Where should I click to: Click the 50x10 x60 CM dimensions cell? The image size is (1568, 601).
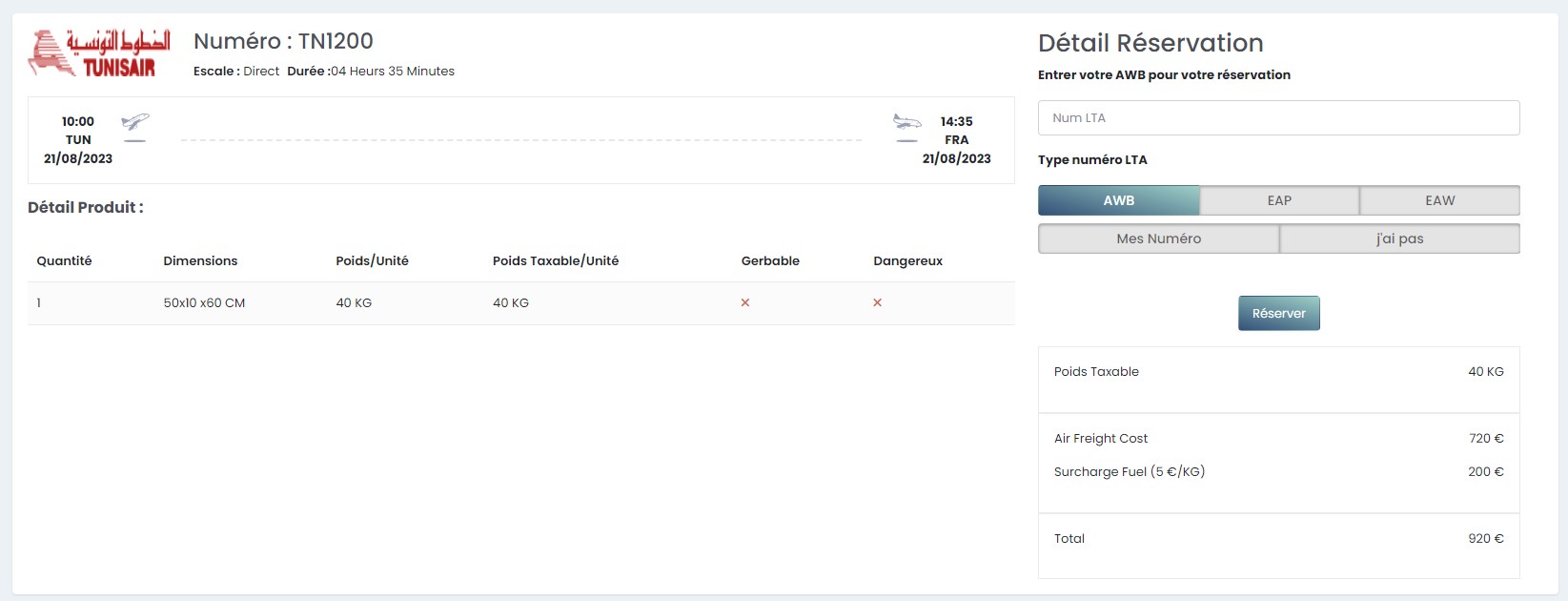pos(204,303)
